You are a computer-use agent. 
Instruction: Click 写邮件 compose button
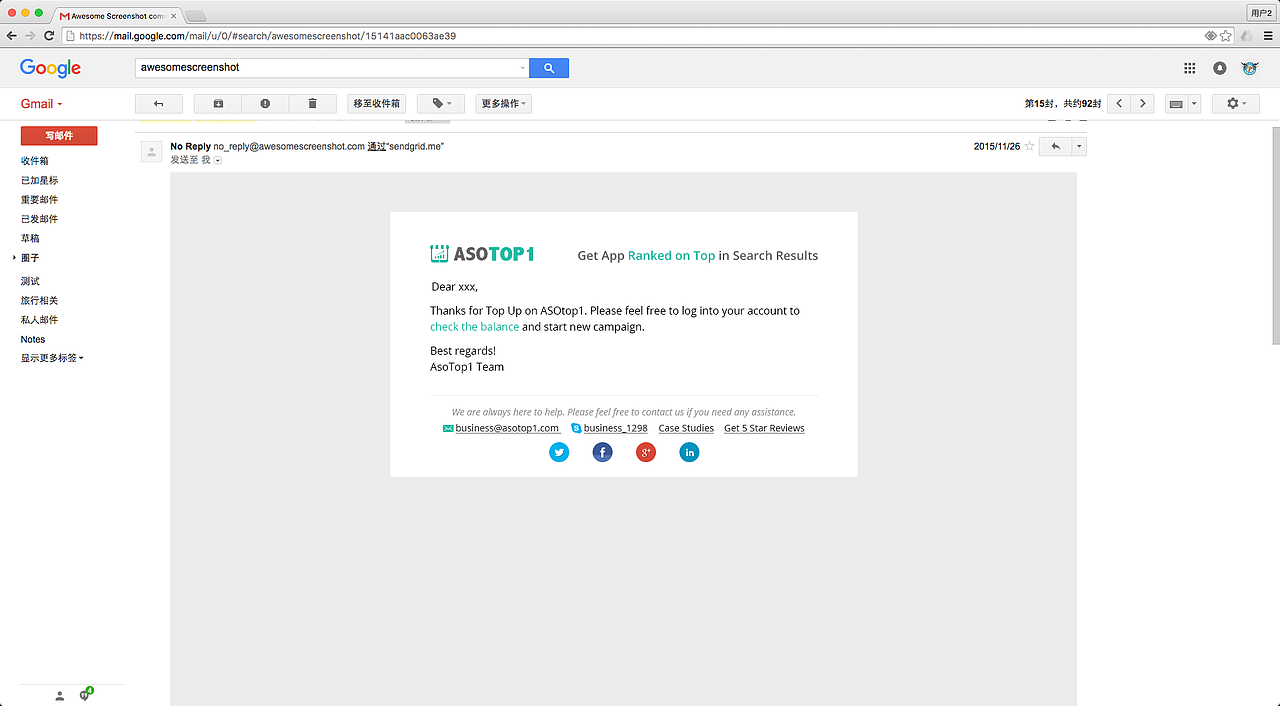(59, 135)
